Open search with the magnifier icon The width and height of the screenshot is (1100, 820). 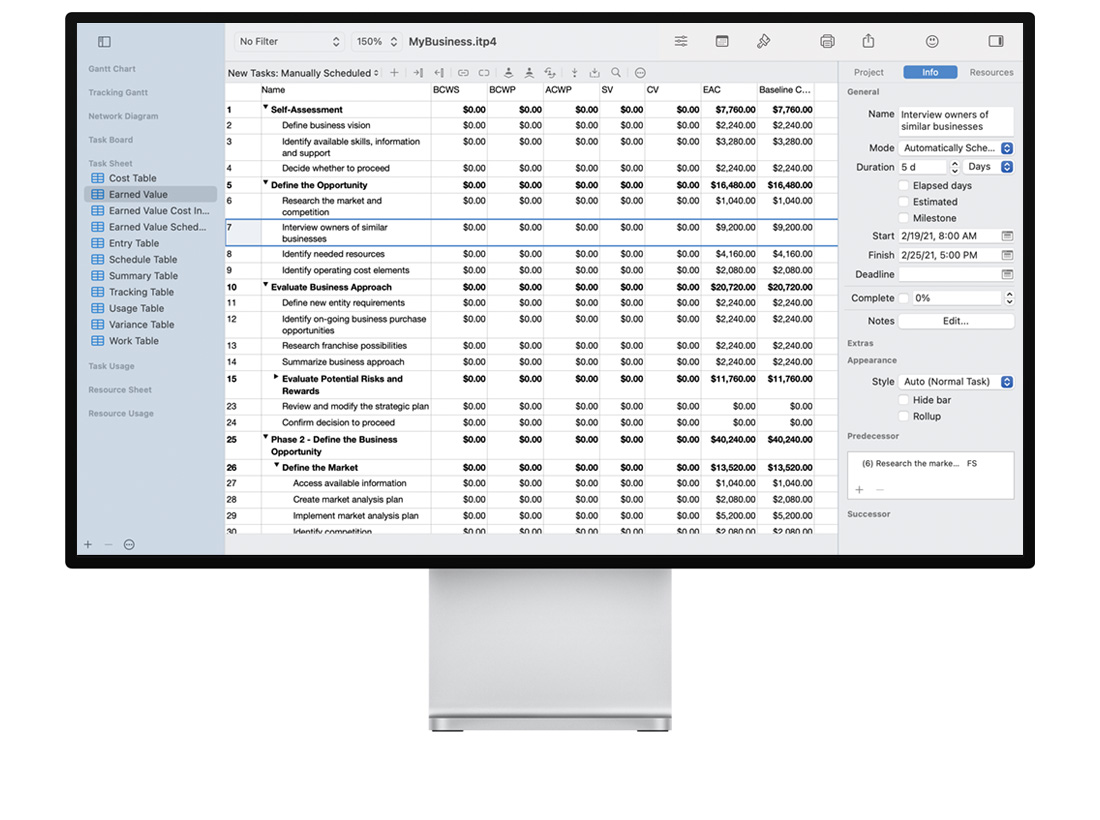pos(618,72)
